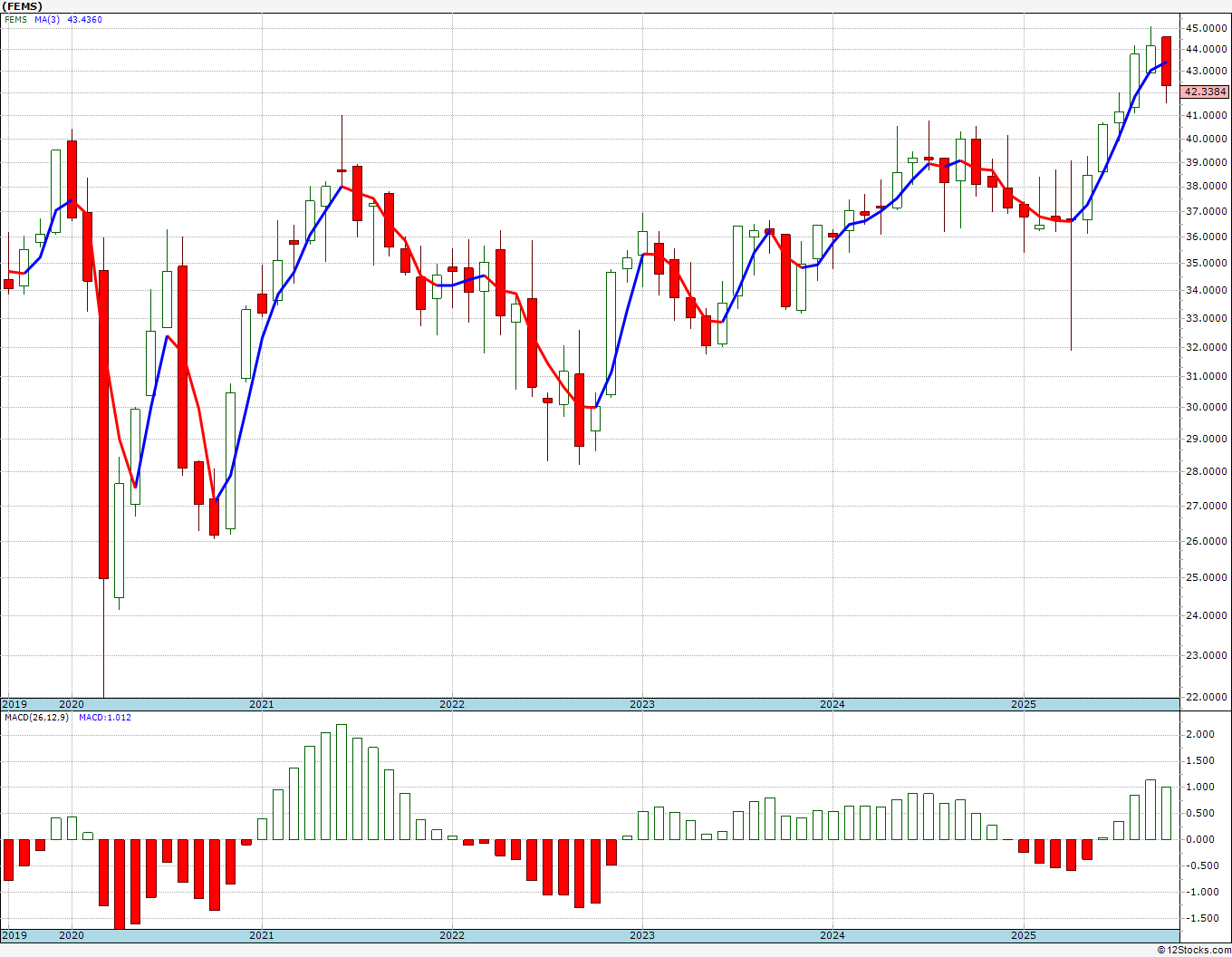Click the 33.0000 price axis label
This screenshot has width=1232, height=957.
coord(1206,318)
